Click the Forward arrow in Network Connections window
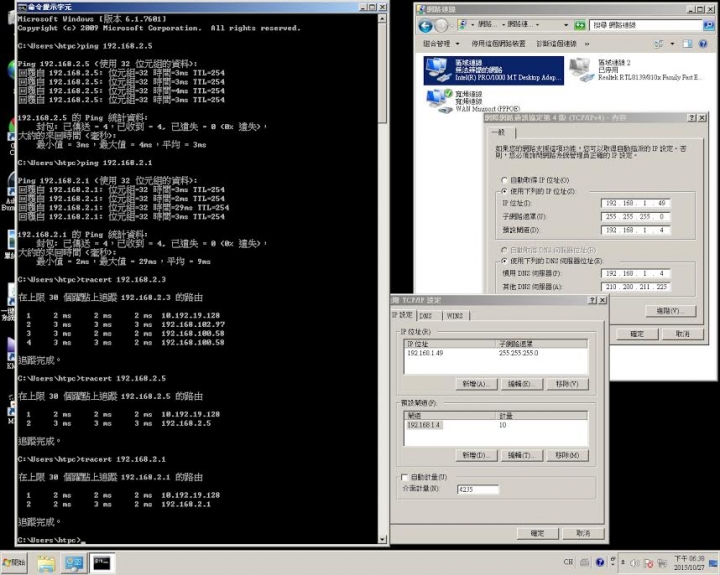 point(441,26)
